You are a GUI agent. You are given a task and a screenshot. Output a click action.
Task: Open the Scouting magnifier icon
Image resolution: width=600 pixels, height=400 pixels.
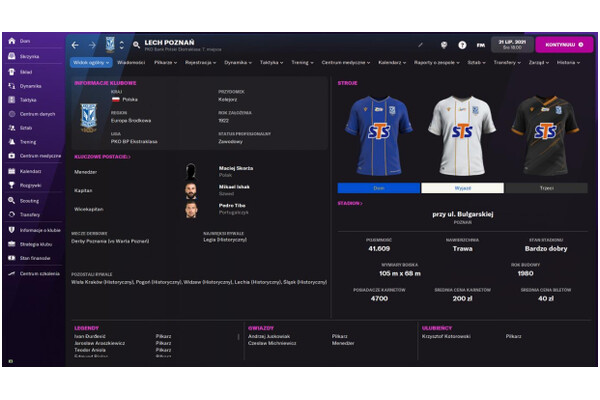11,200
